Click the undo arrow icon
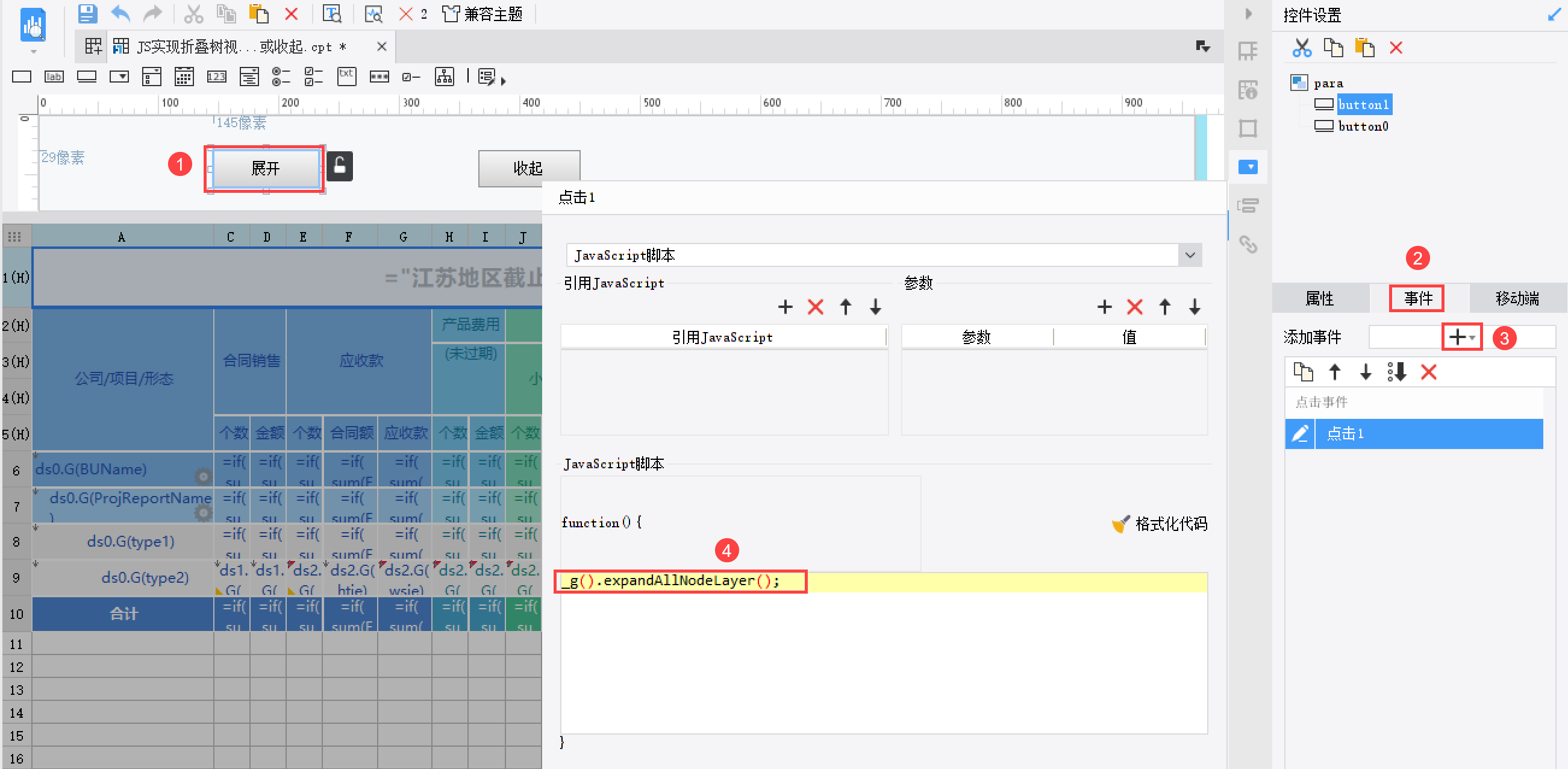The width and height of the screenshot is (1568, 769). [x=120, y=13]
